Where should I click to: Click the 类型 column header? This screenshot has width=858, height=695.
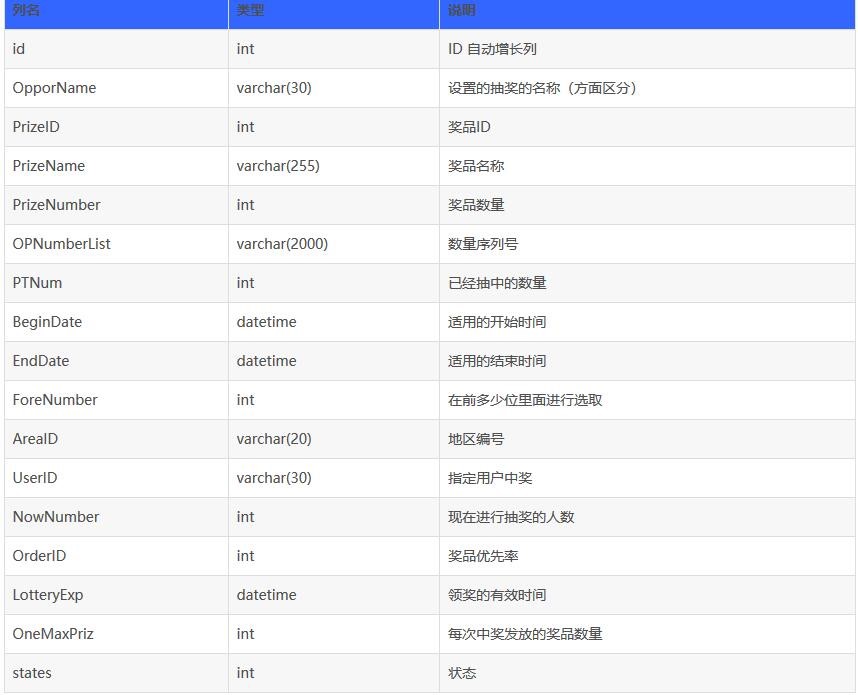point(251,11)
